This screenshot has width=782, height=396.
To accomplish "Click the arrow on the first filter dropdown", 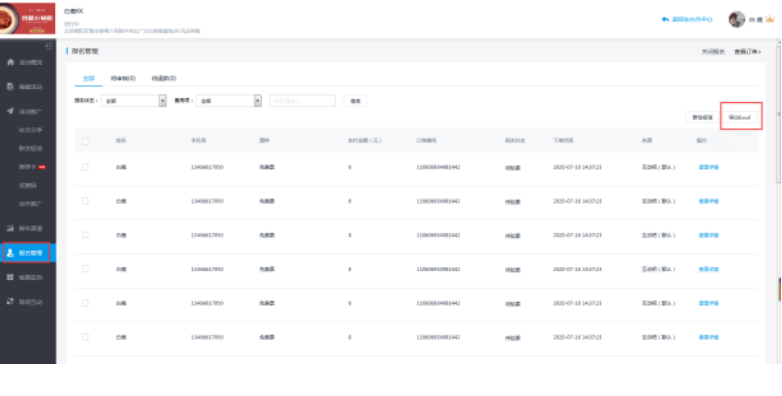I will point(163,101).
